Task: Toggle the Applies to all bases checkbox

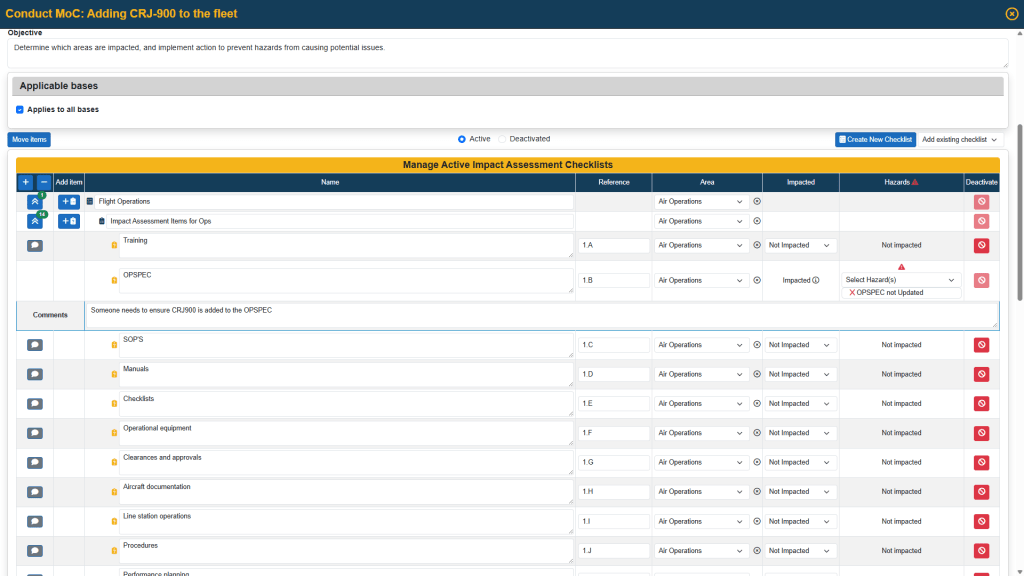Action: 20,109
